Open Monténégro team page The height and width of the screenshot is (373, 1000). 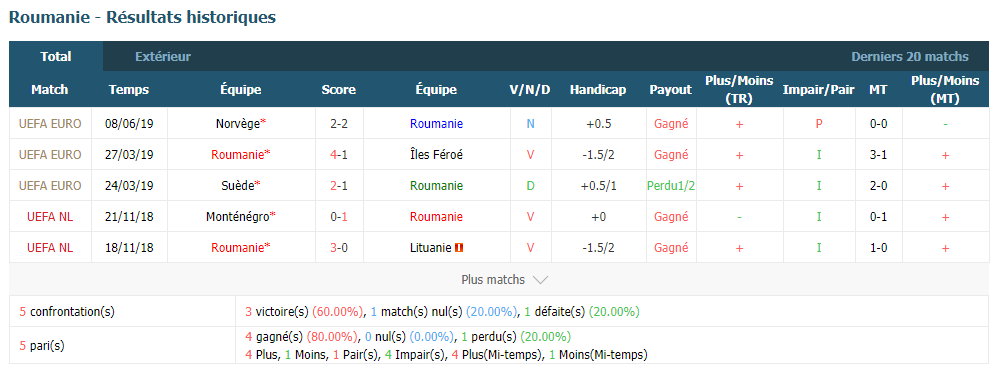pos(237,217)
